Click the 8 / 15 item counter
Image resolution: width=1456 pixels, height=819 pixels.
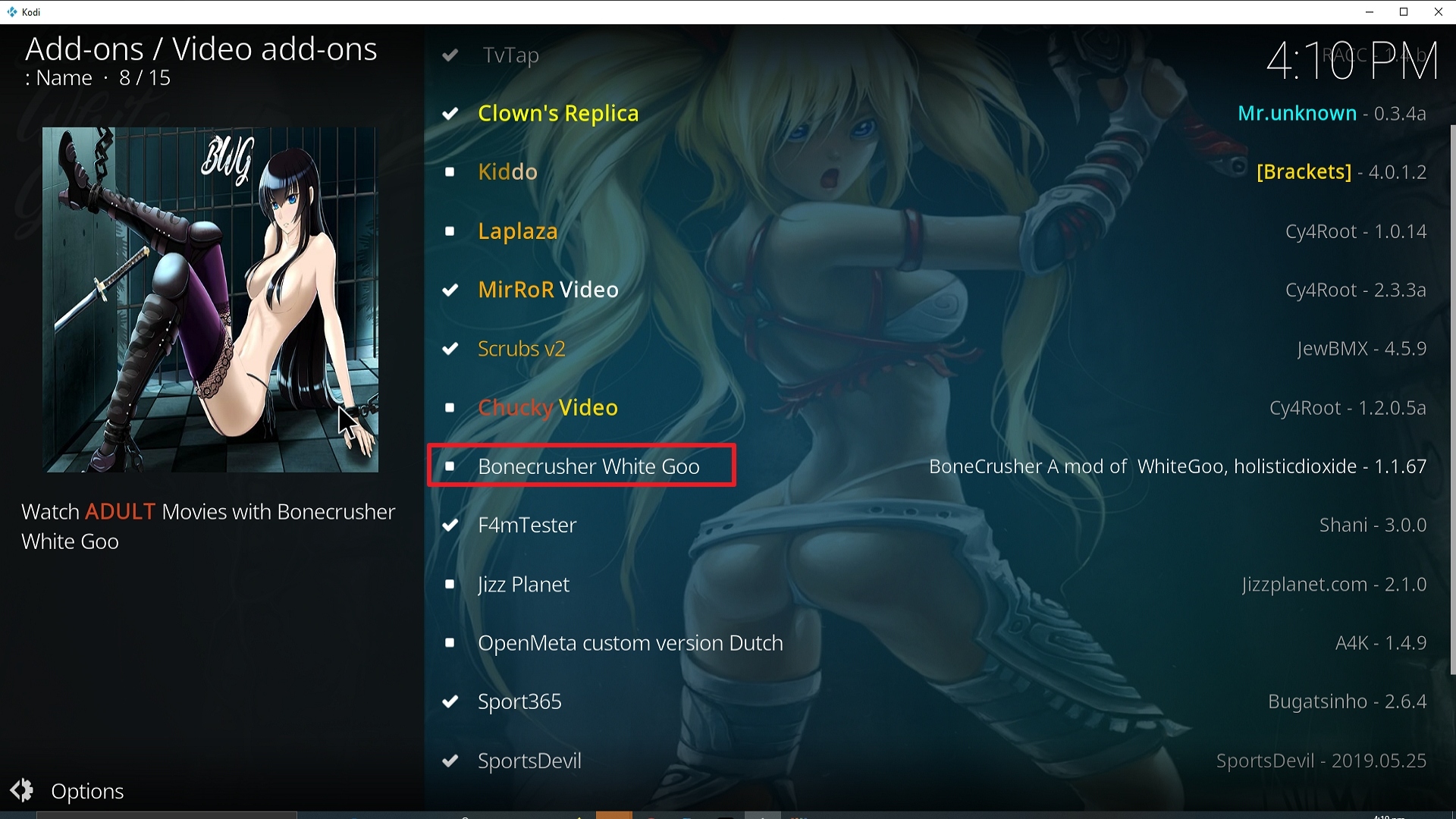(144, 78)
